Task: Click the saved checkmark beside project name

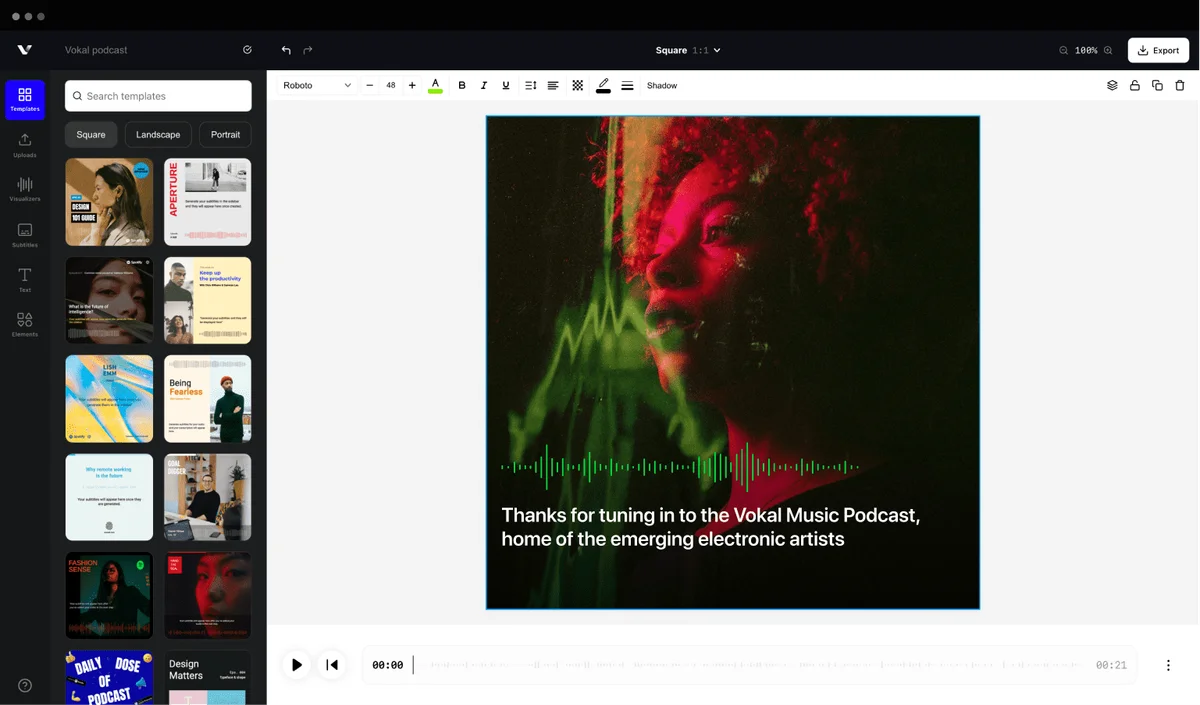Action: (247, 50)
